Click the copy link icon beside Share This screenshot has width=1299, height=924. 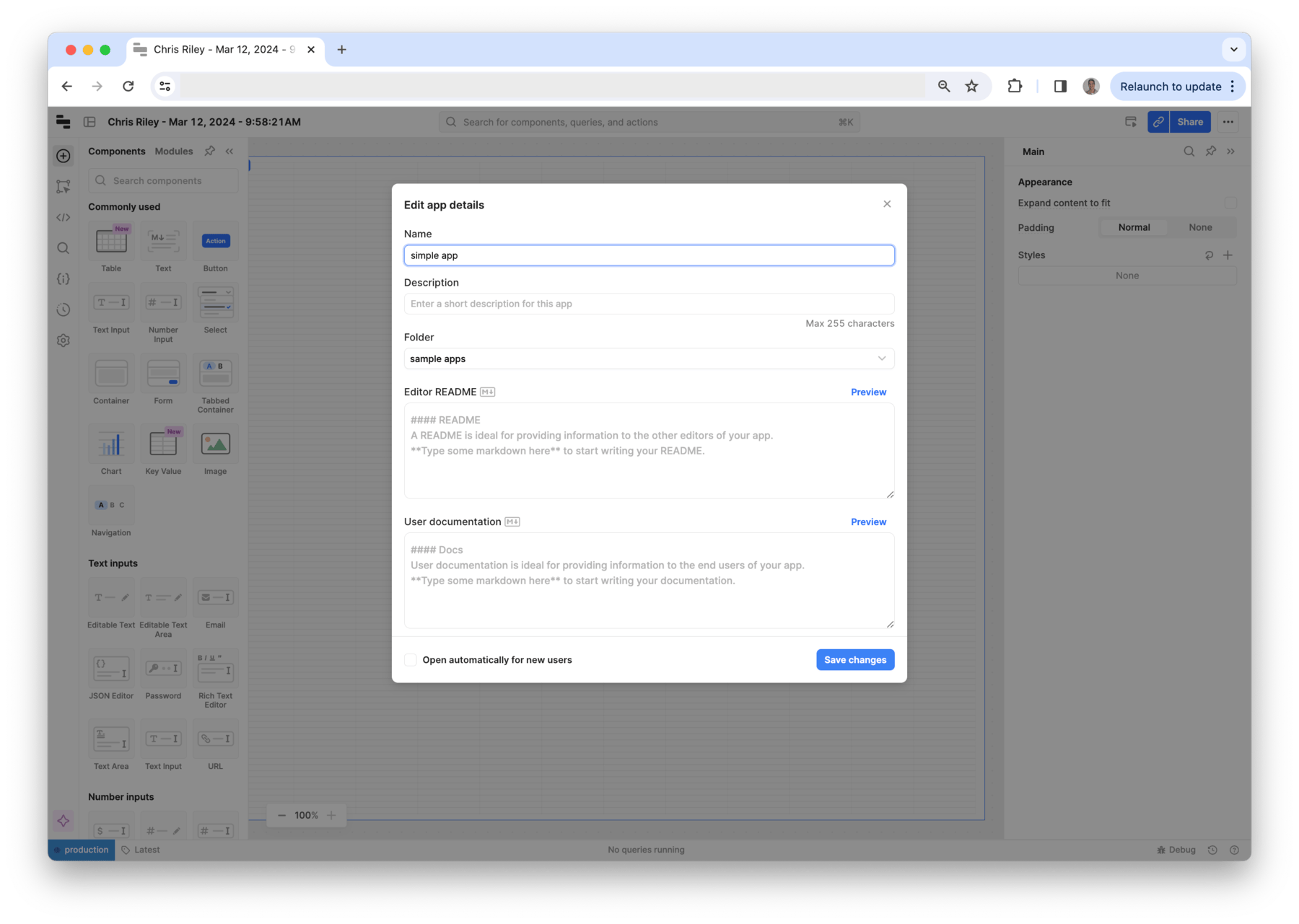[1158, 122]
